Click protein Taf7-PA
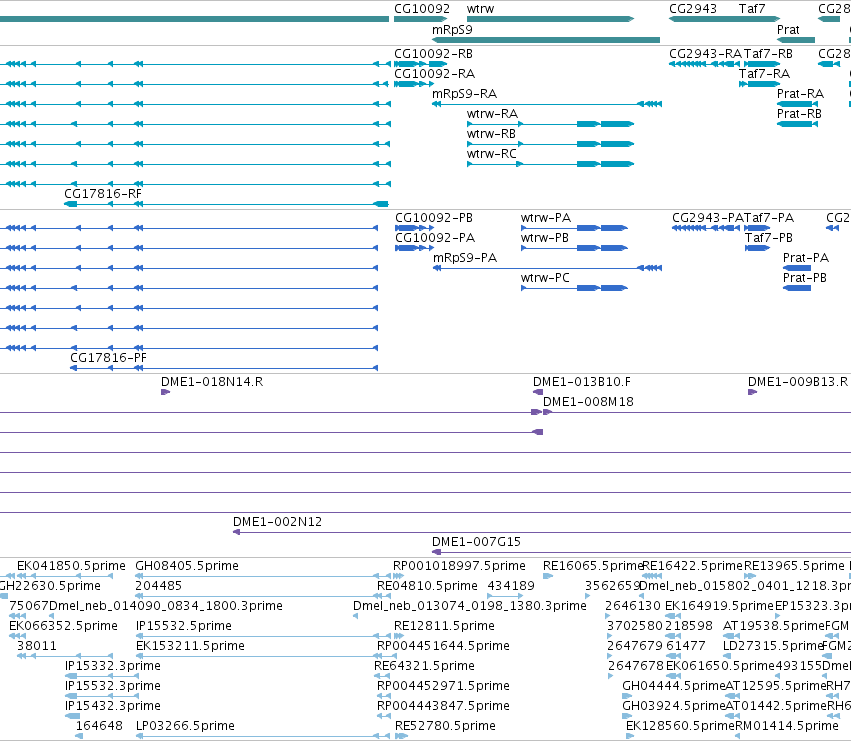 coord(769,218)
